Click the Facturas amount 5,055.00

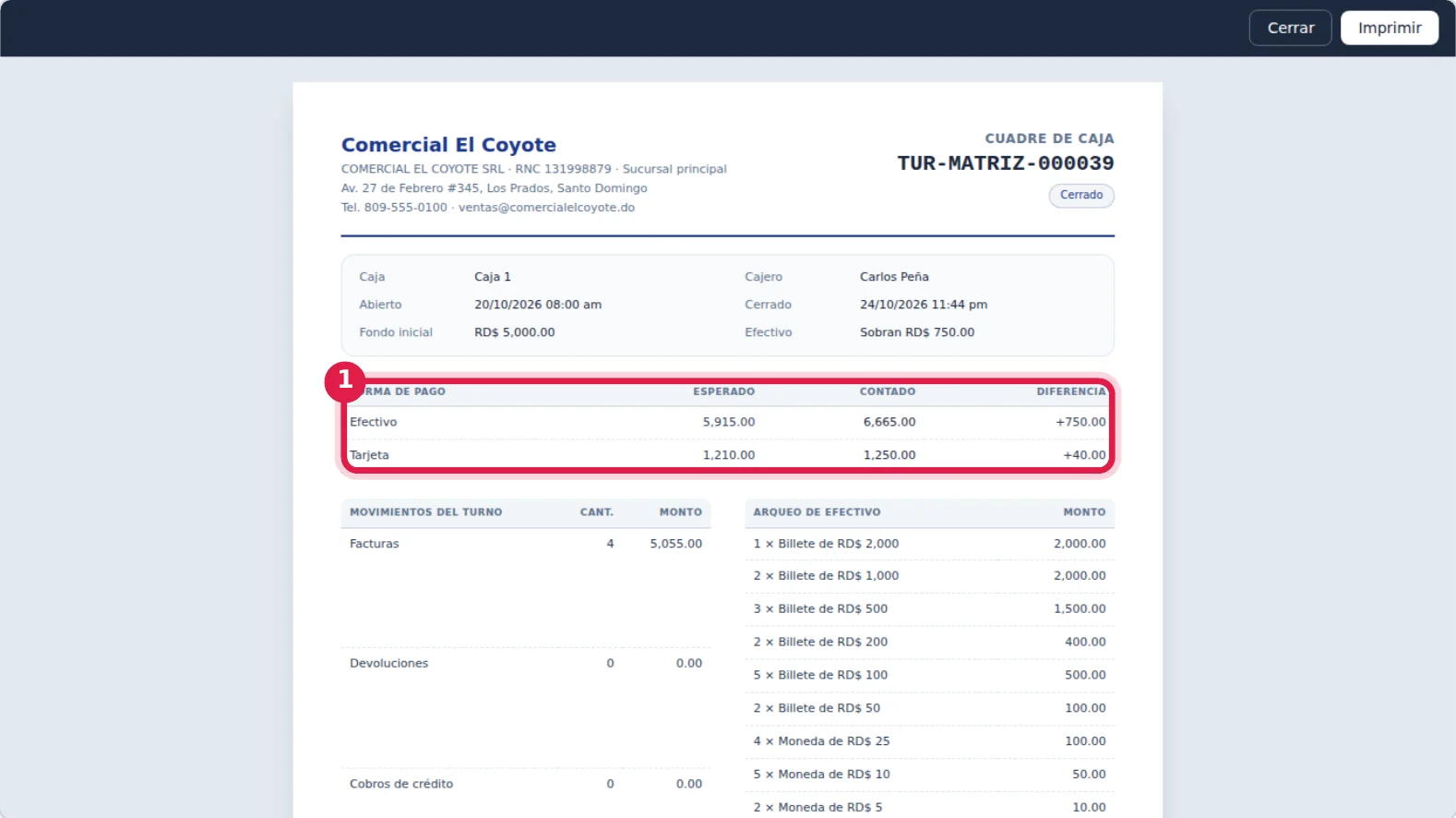pos(675,544)
